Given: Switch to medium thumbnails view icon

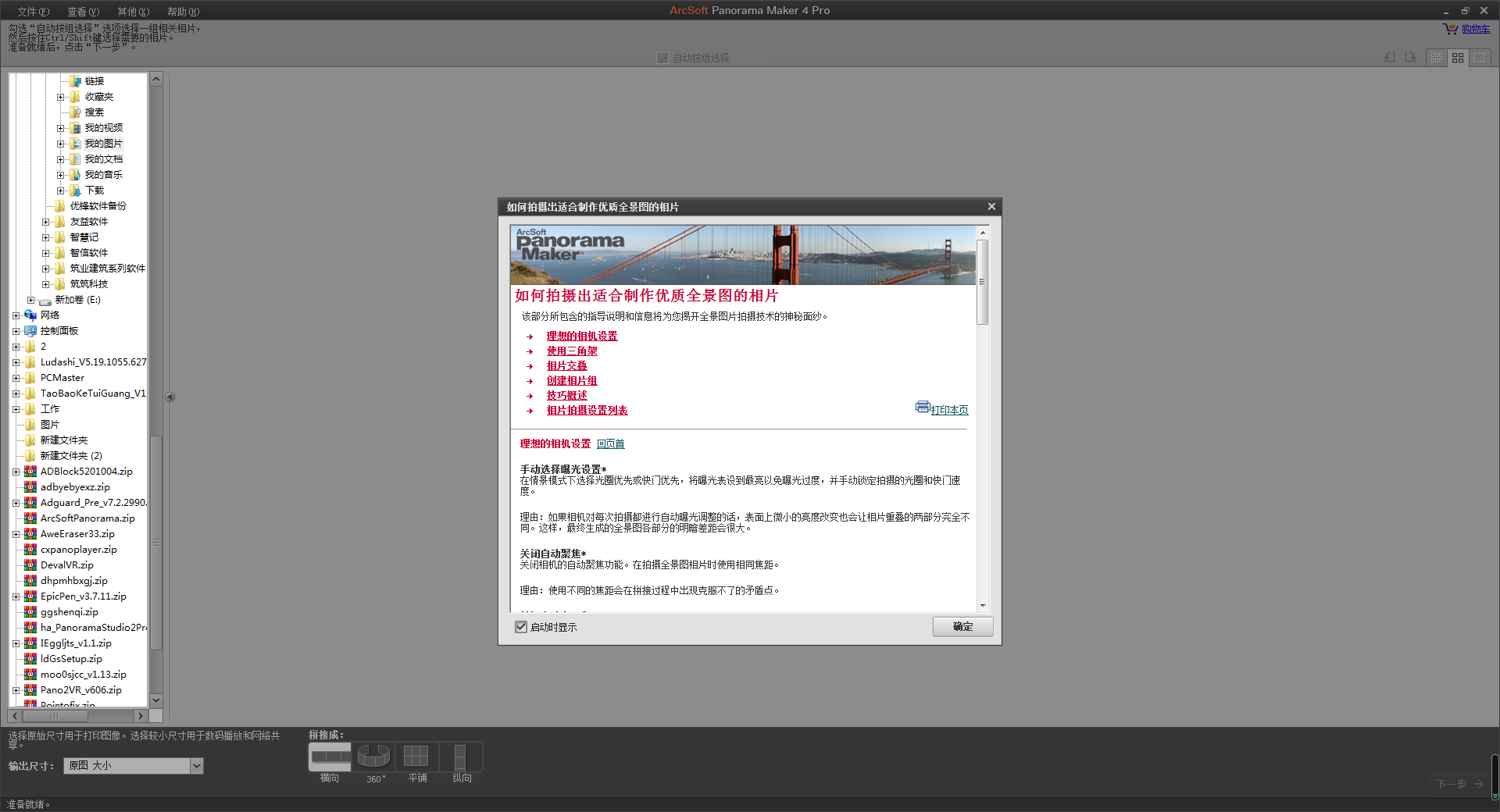Looking at the screenshot, I should [1458, 58].
